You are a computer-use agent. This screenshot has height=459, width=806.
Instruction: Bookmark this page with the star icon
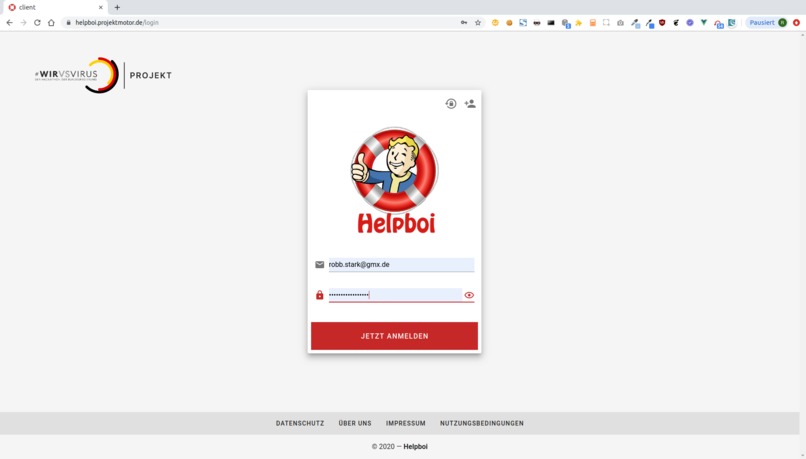(x=478, y=23)
